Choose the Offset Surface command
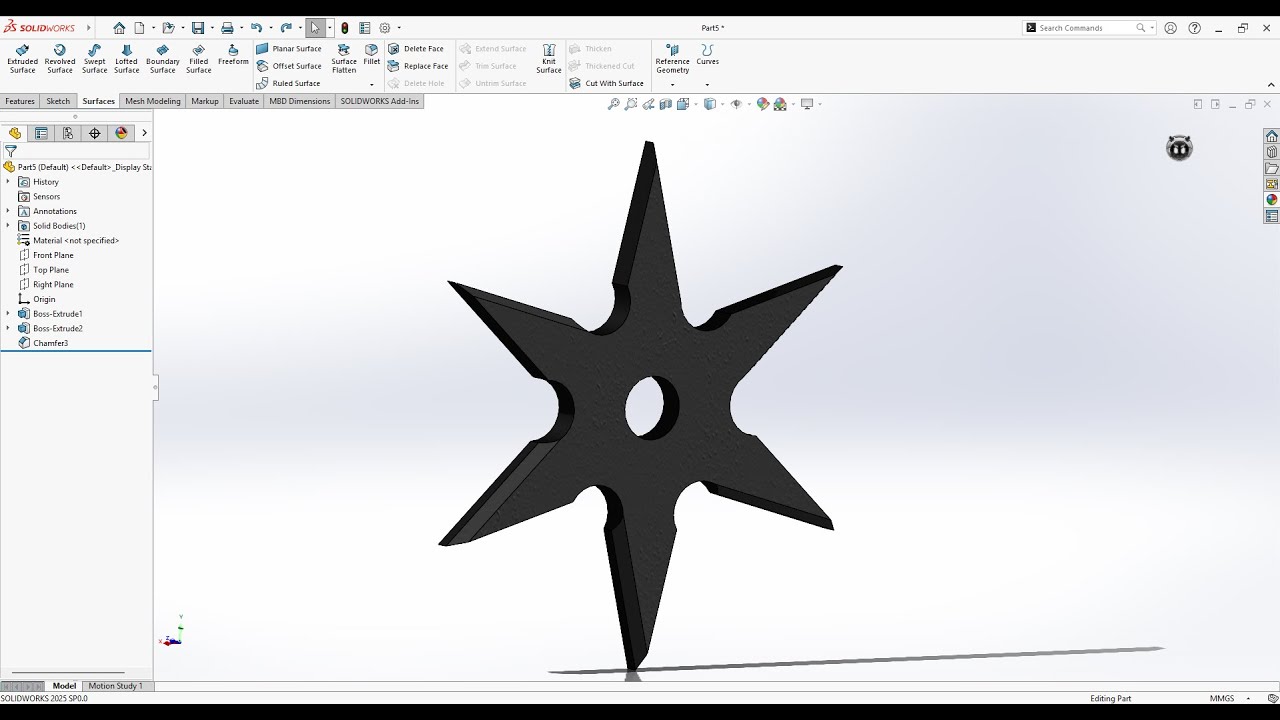 tap(289, 66)
